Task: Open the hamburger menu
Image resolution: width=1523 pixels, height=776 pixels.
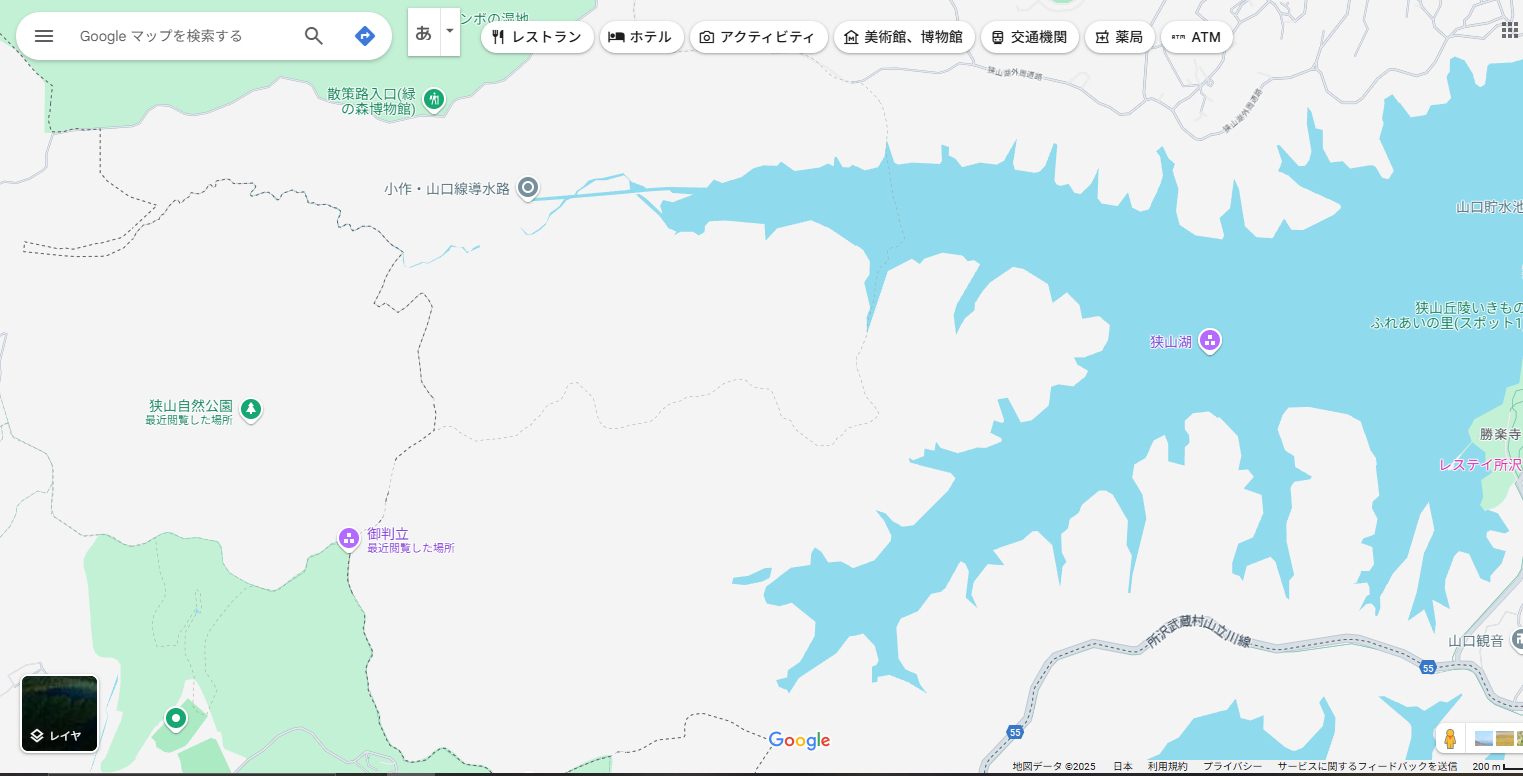Action: (x=43, y=36)
